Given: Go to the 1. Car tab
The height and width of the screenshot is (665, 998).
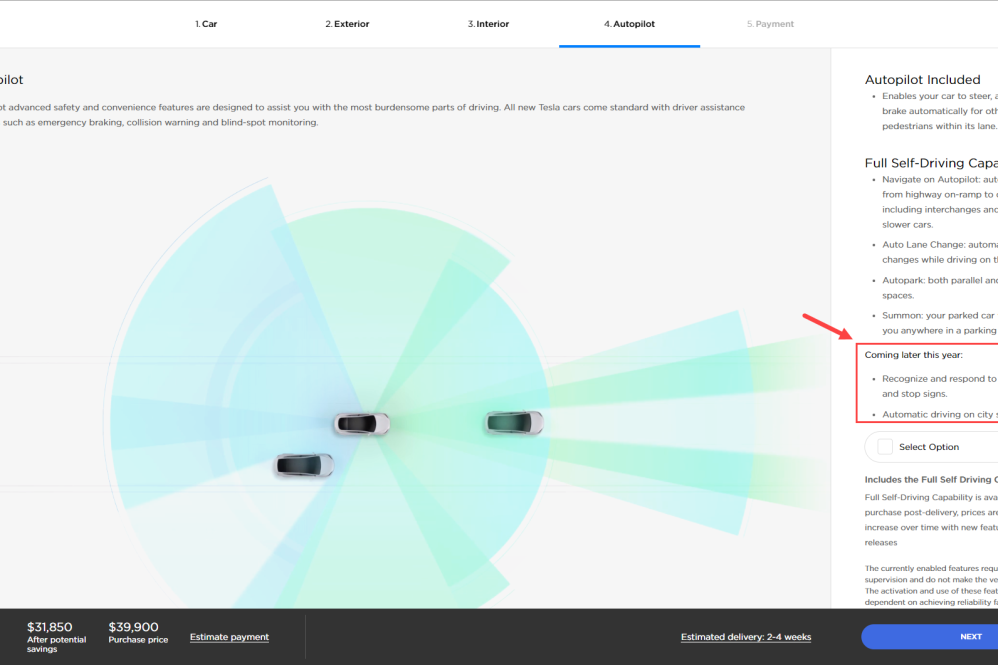Looking at the screenshot, I should (206, 24).
